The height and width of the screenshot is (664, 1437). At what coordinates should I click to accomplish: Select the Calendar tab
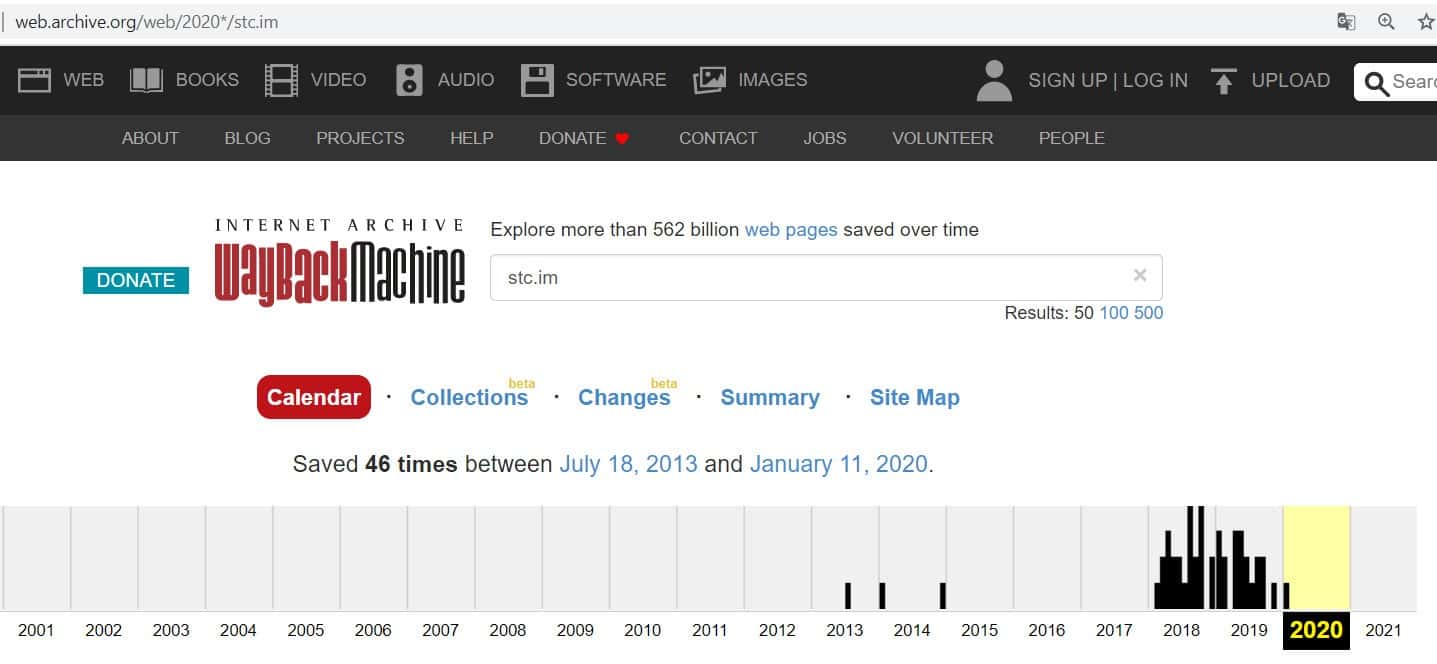click(x=314, y=397)
